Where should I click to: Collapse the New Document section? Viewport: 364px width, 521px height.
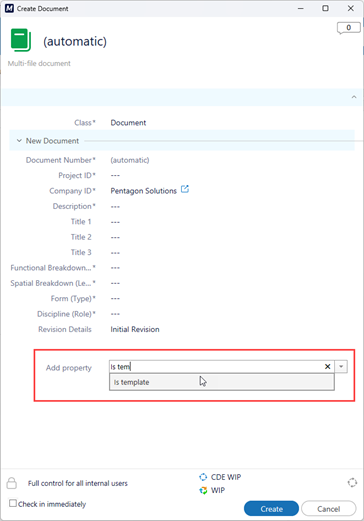coord(19,141)
